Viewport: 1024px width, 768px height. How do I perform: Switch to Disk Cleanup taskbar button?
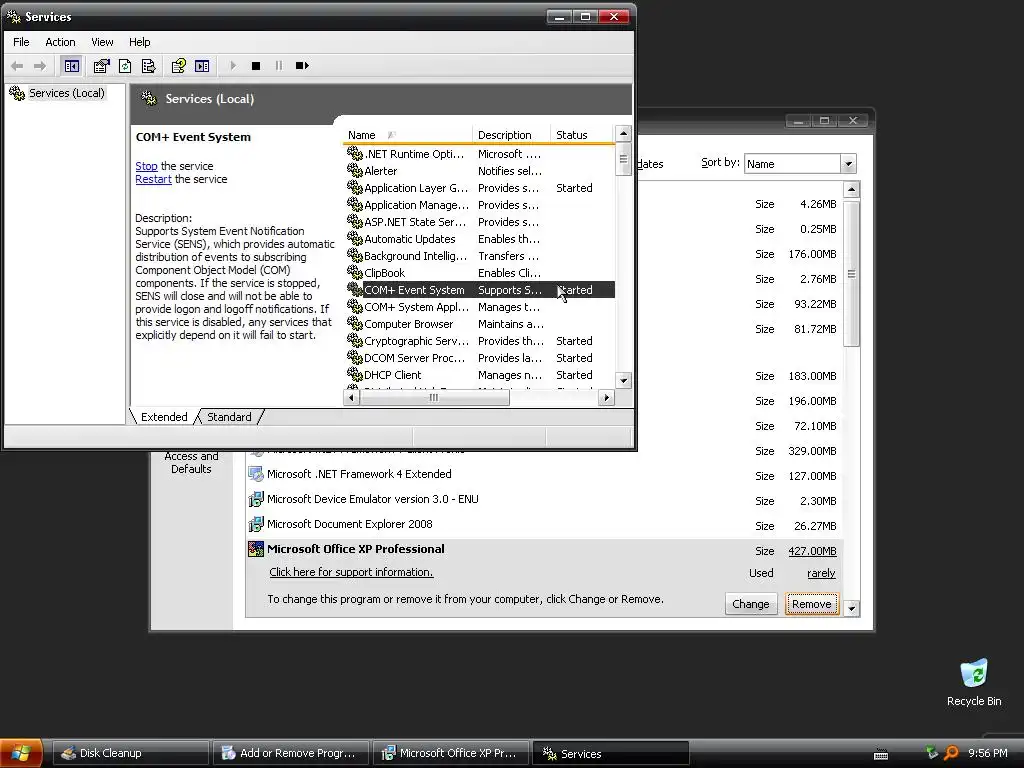(x=130, y=753)
